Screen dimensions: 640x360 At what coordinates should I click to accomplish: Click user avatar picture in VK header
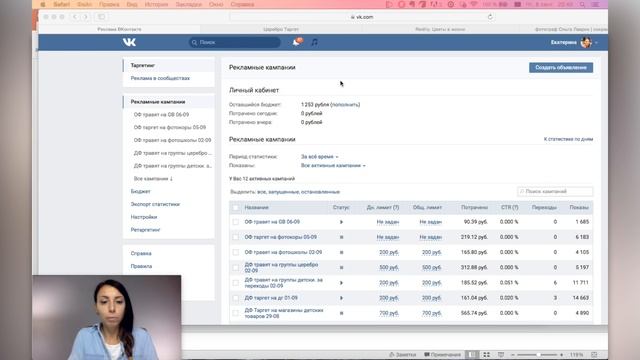586,42
